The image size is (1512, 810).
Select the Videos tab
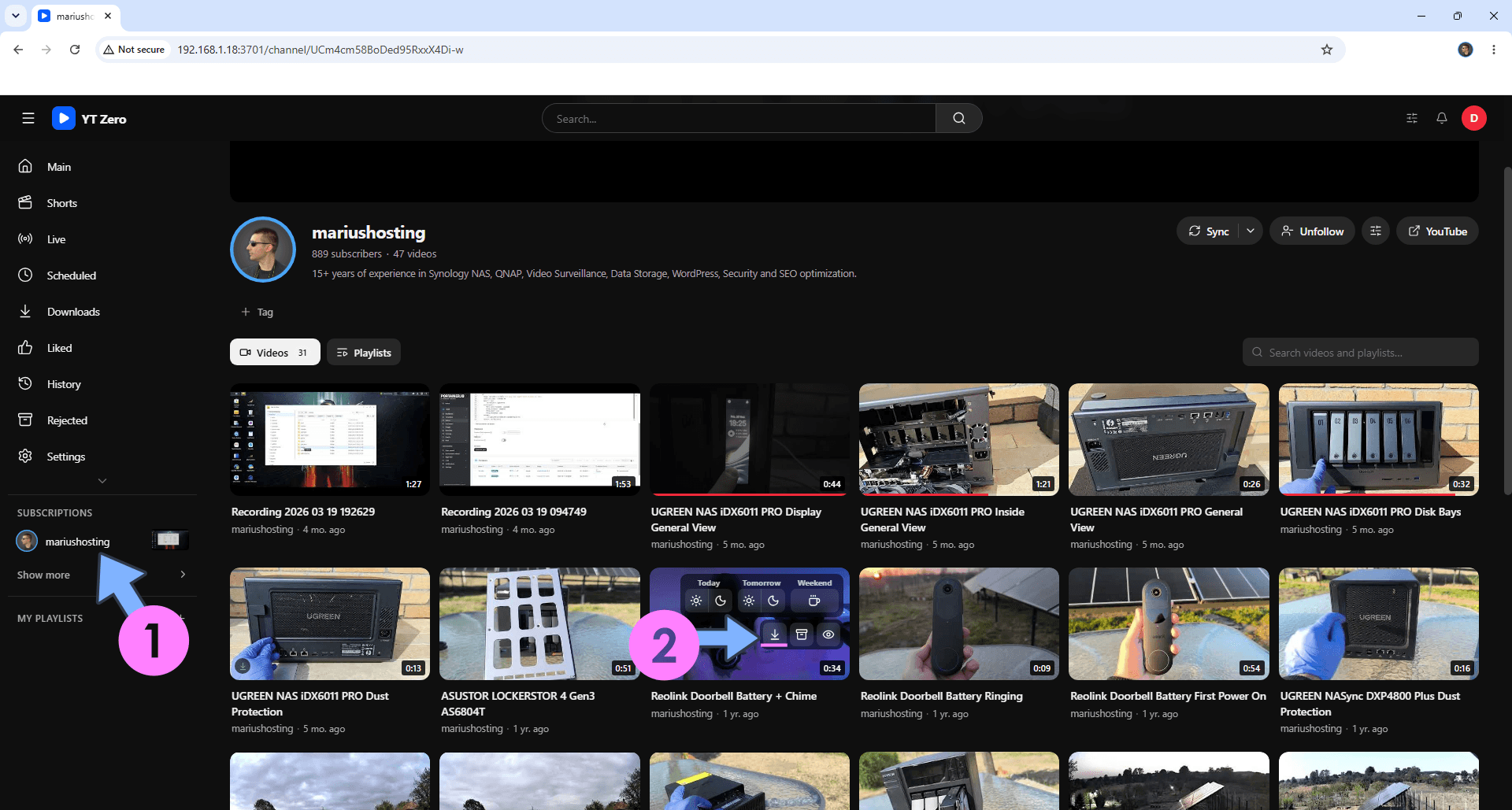[275, 353]
